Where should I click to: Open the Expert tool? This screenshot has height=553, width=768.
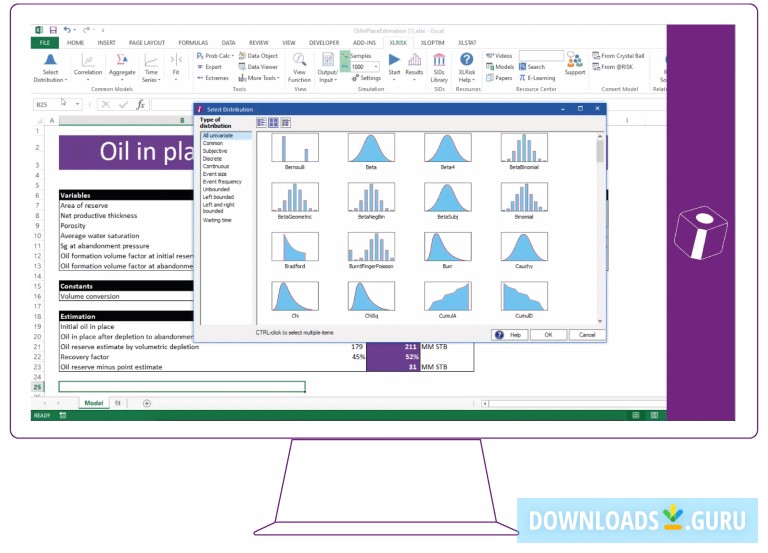[209, 67]
